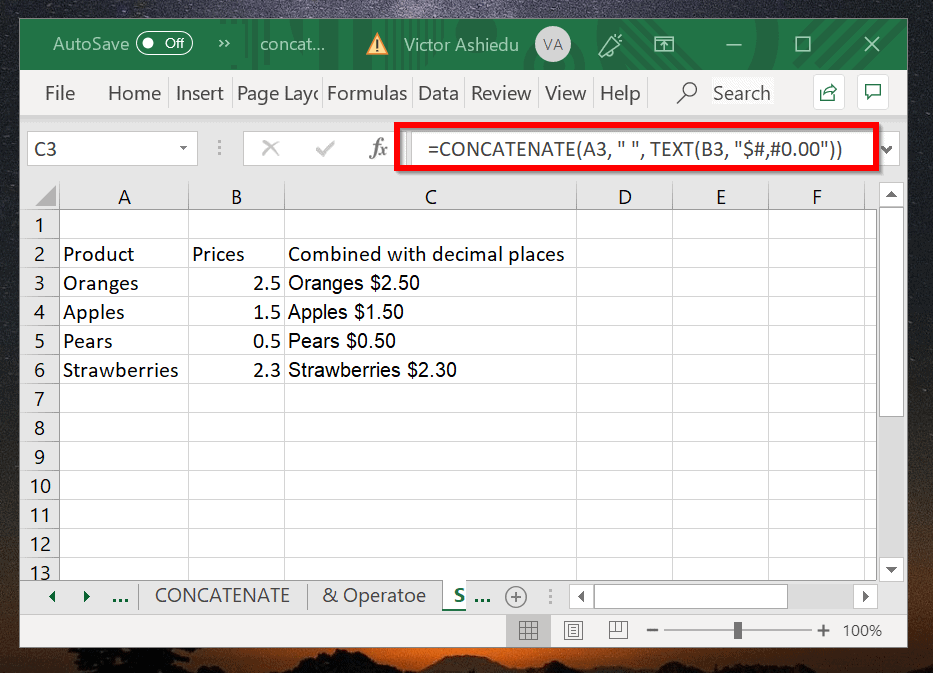
Task: Select the & Operatoe sheet tab
Action: [374, 595]
